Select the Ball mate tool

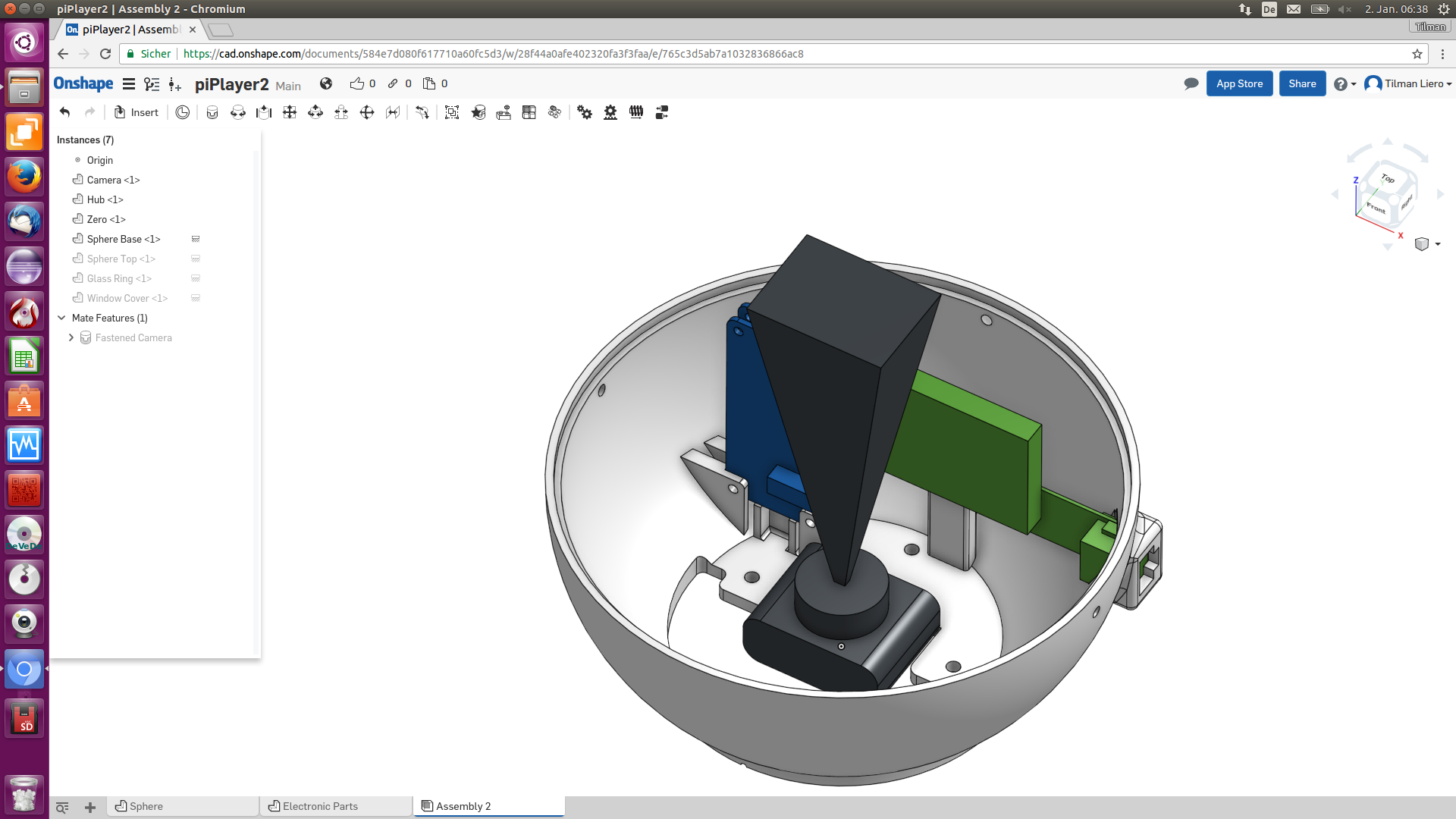pyautogui.click(x=367, y=112)
